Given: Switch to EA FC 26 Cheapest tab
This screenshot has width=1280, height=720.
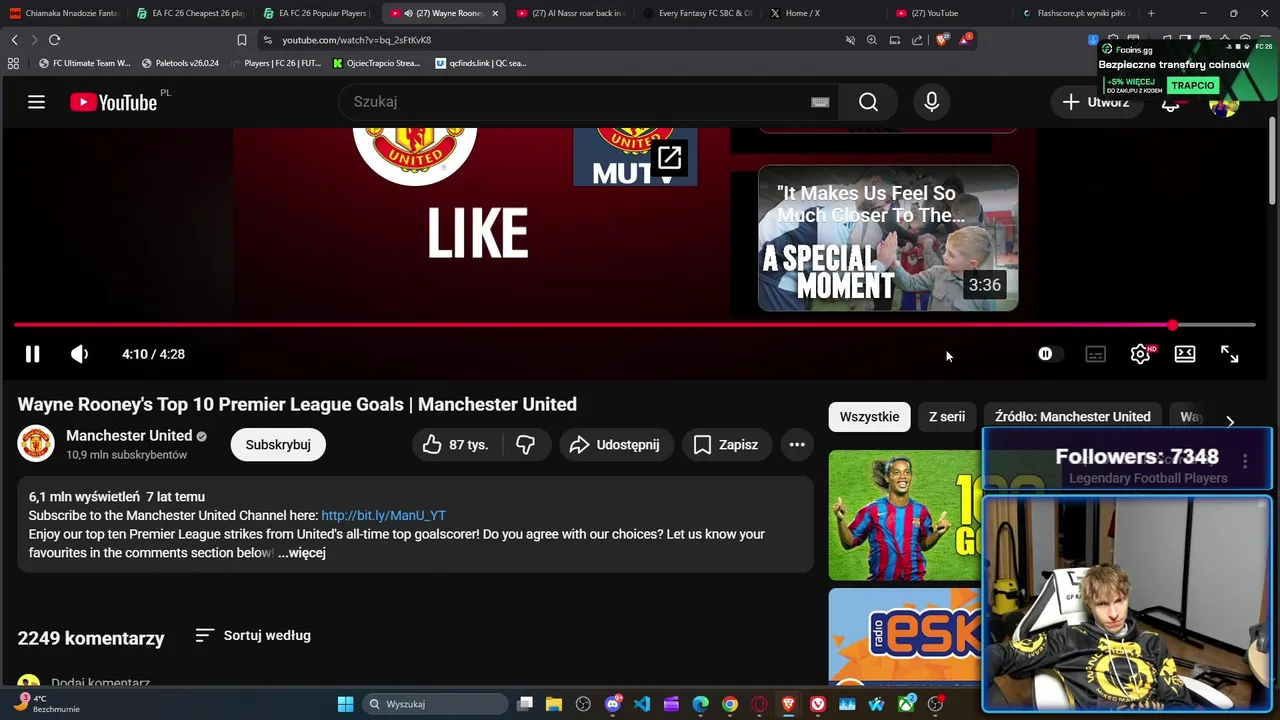Looking at the screenshot, I should [x=191, y=13].
